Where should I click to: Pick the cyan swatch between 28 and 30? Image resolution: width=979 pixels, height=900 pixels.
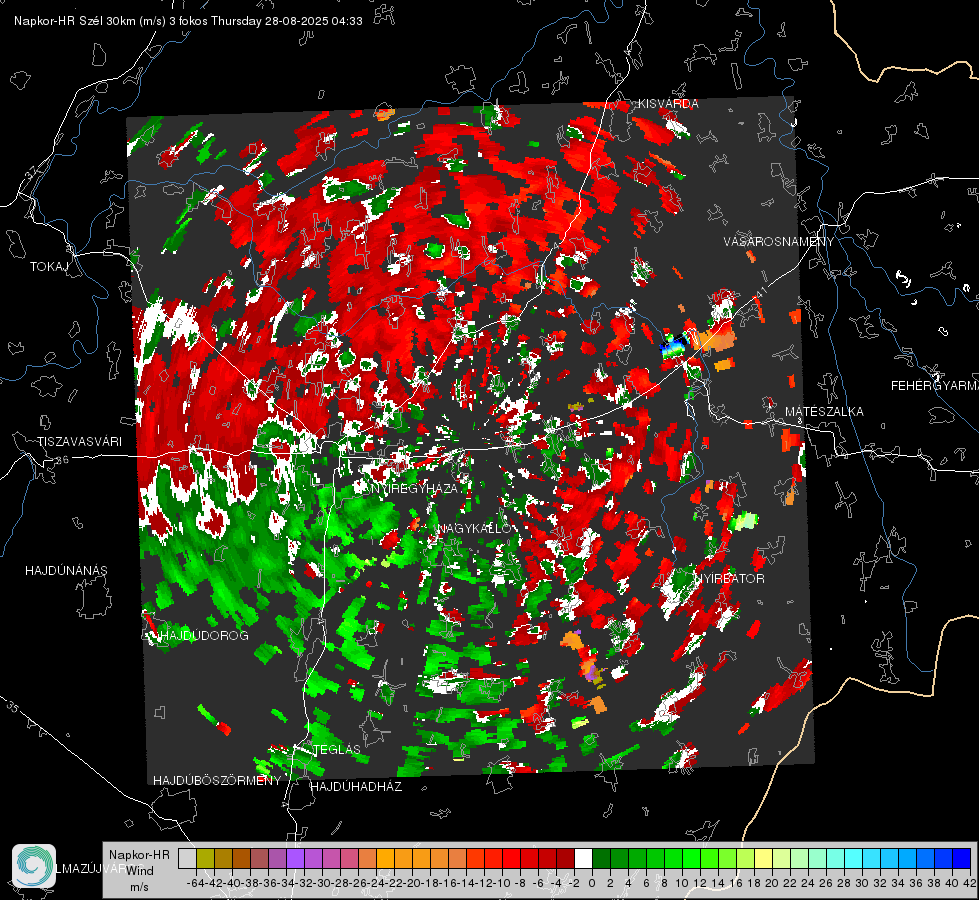click(x=853, y=858)
